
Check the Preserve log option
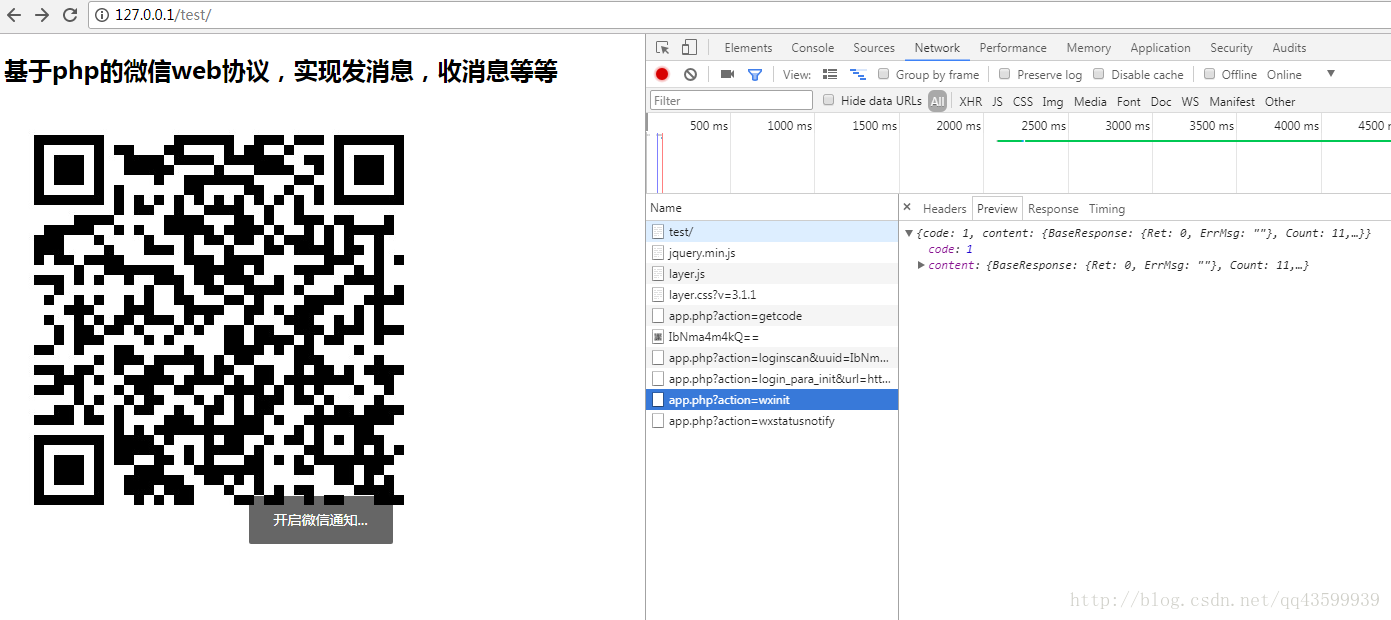click(1005, 74)
